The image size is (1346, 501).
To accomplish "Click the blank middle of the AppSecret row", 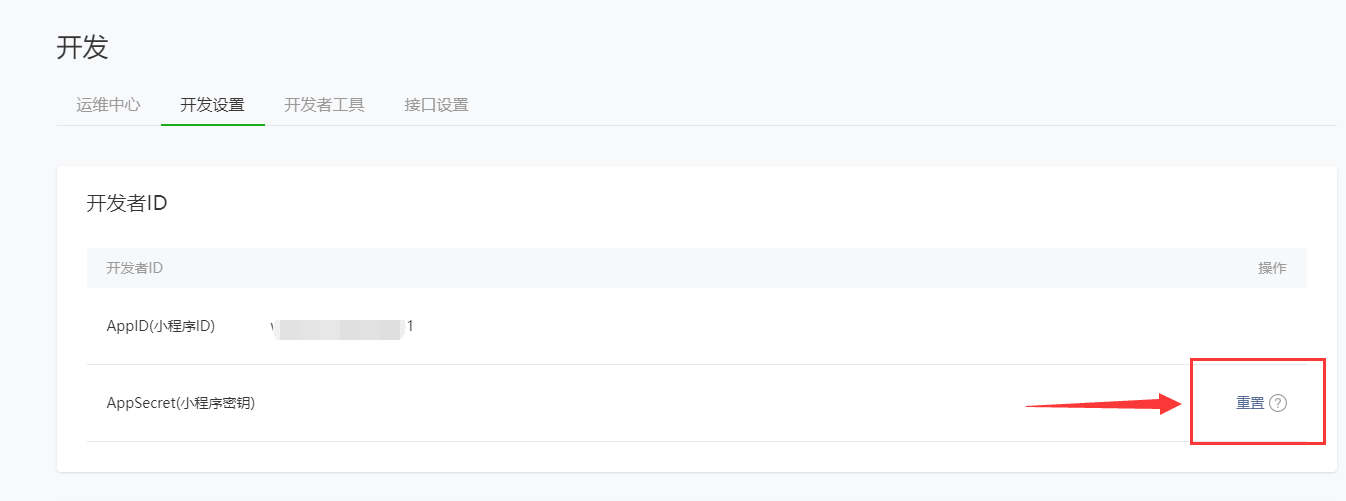I will pos(640,403).
